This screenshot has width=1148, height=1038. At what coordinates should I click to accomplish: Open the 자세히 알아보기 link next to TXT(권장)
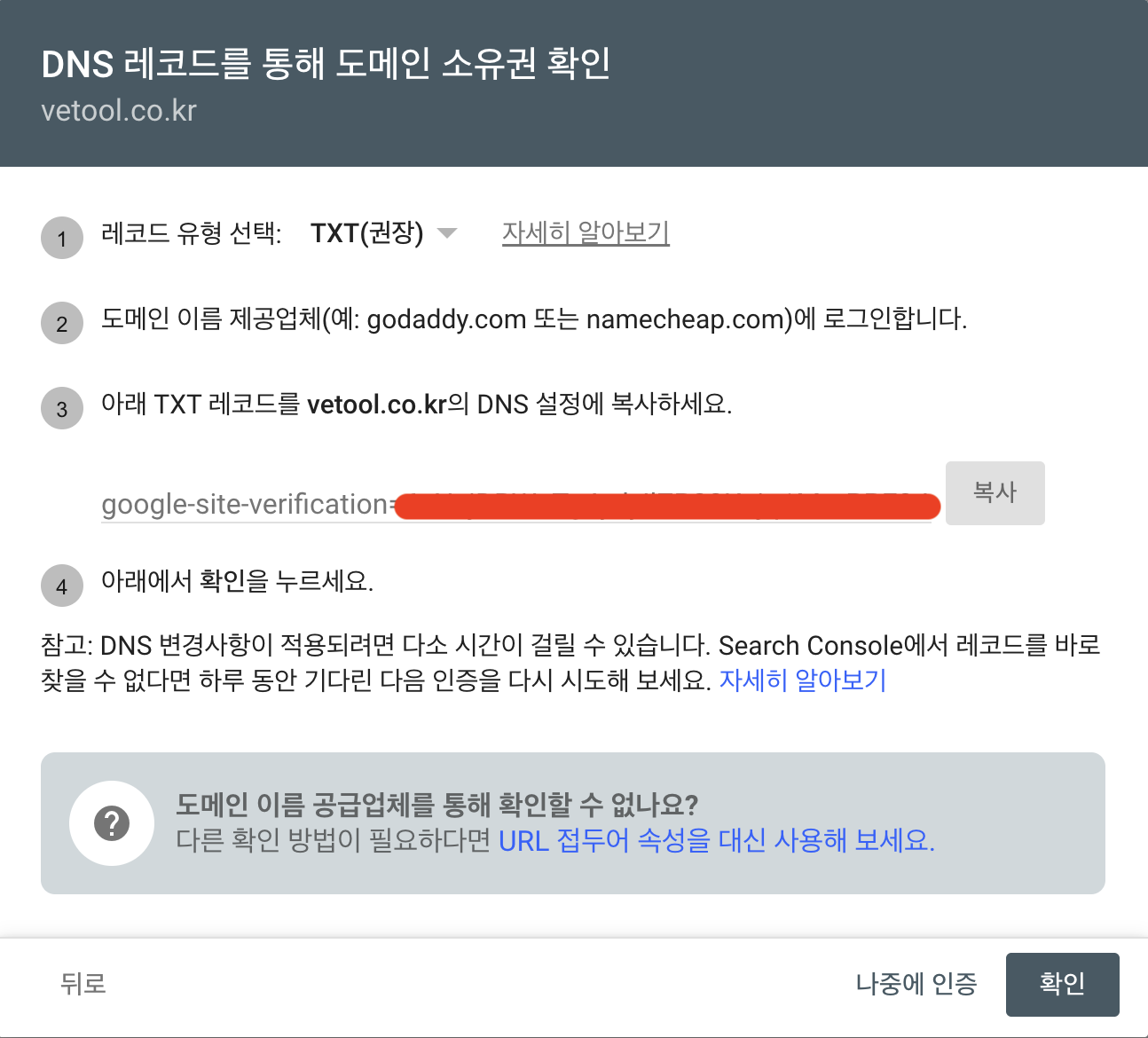click(x=586, y=232)
